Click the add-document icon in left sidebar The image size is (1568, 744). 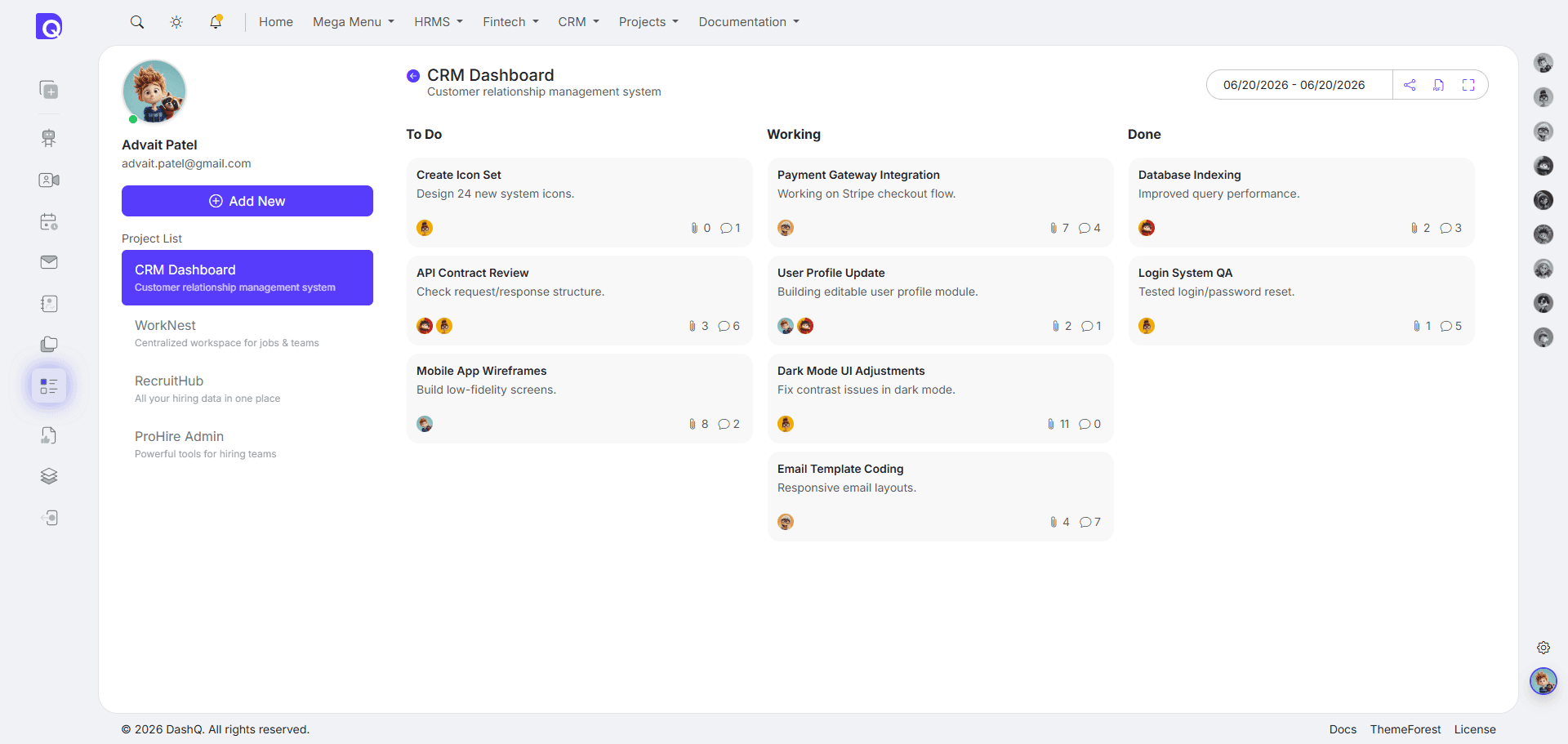point(49,90)
